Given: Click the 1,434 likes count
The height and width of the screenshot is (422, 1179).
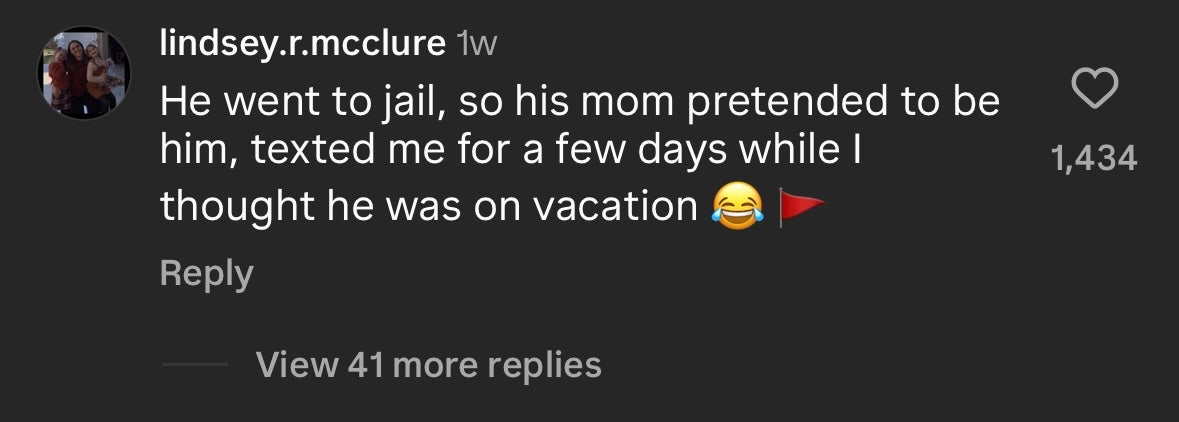Looking at the screenshot, I should (x=1094, y=157).
